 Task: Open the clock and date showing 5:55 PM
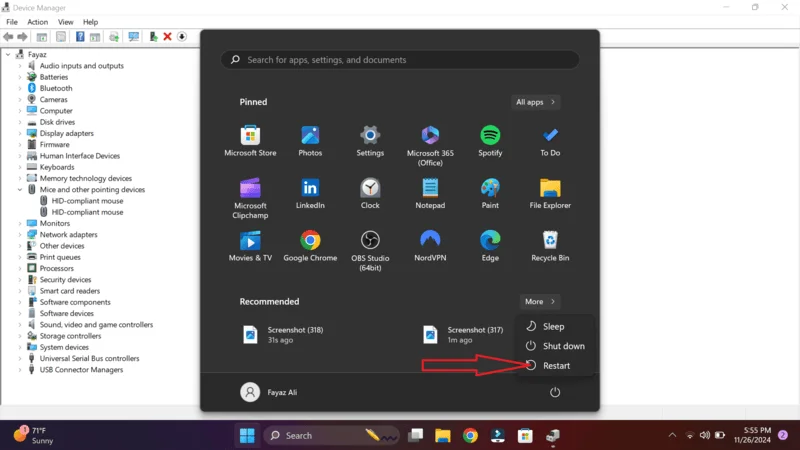tap(752, 435)
